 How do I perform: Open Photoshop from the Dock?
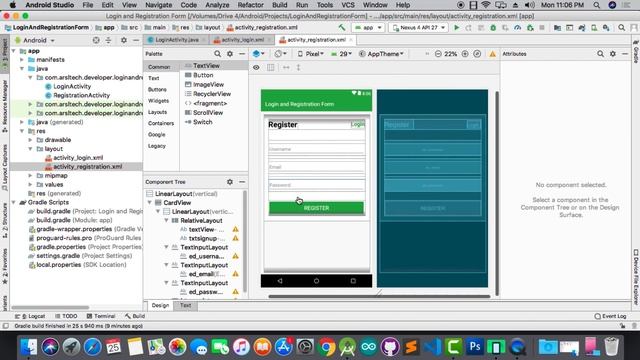(x=475, y=347)
